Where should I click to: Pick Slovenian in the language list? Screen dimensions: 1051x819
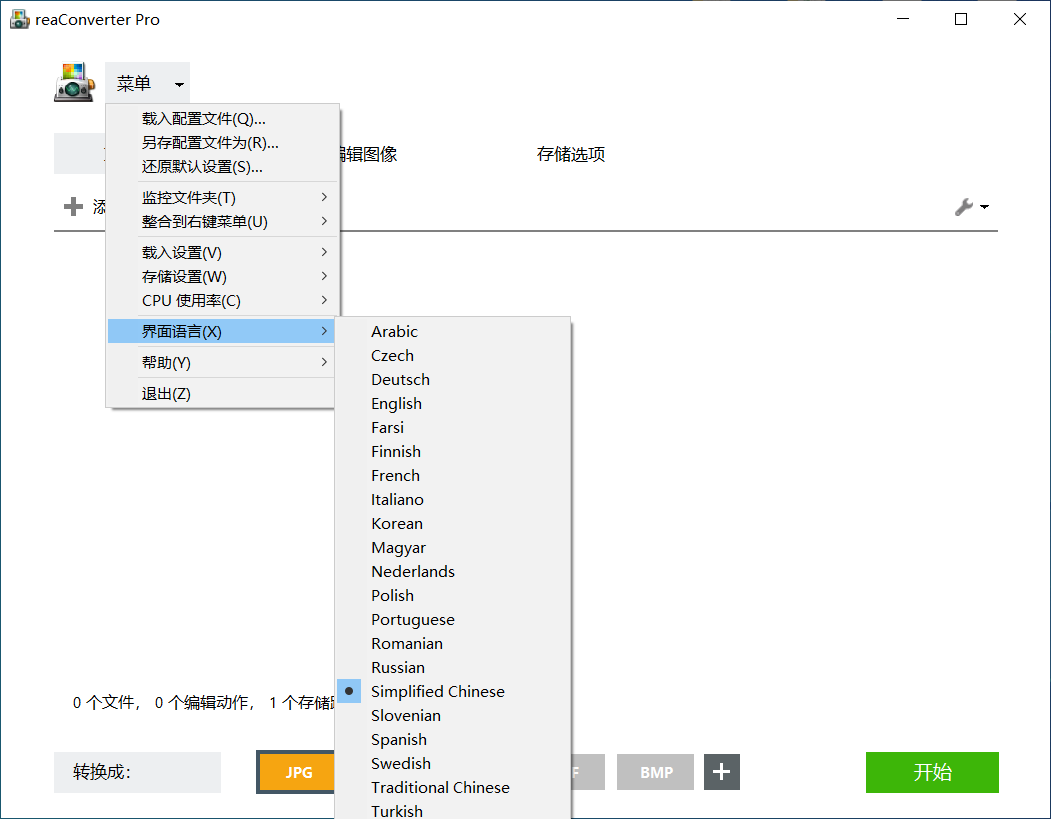(453, 715)
